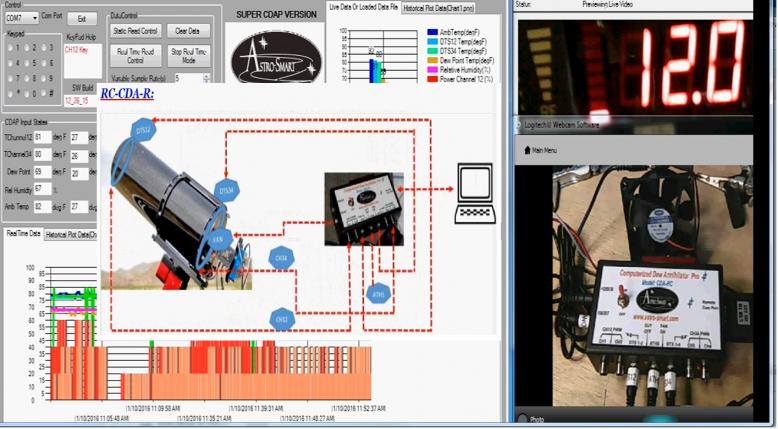The width and height of the screenshot is (778, 429).
Task: Click the Rel Humidity field showing 67
Action: pos(42,189)
